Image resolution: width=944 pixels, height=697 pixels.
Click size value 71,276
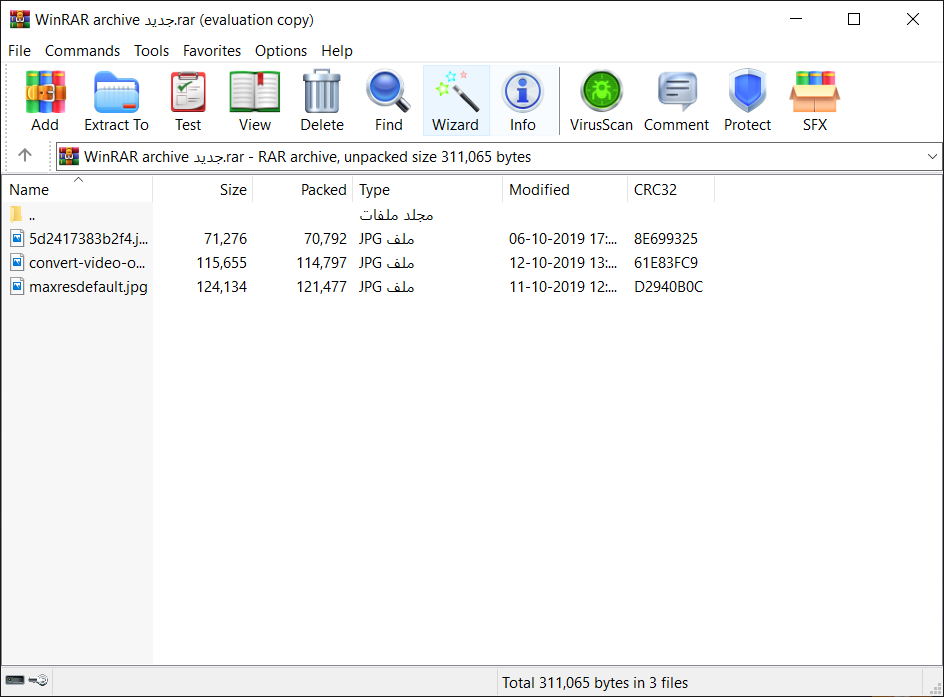[226, 239]
